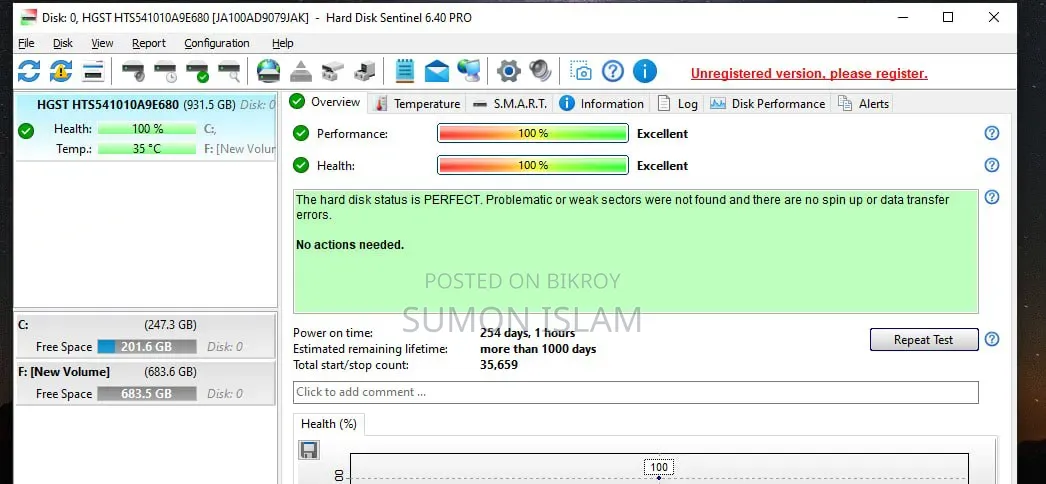Click left panel Temp 35 °C bar
Screen dimensions: 1046x484
coord(147,149)
